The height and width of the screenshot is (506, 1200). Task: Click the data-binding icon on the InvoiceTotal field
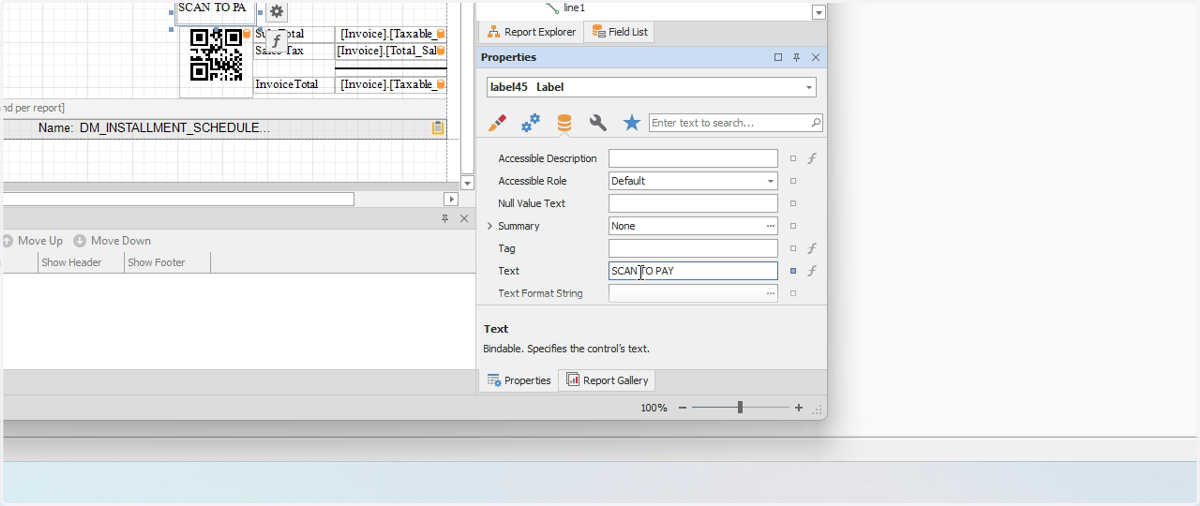pyautogui.click(x=441, y=84)
